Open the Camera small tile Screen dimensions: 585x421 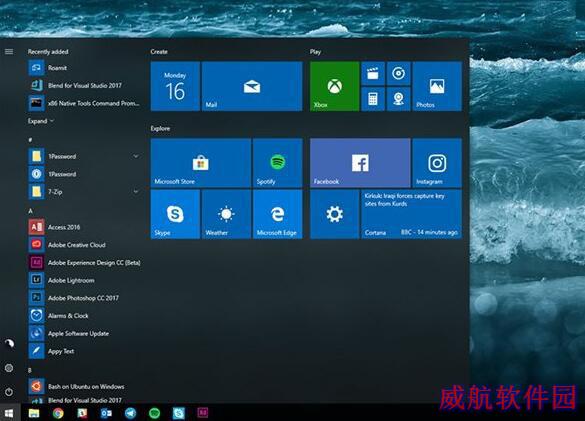click(398, 99)
